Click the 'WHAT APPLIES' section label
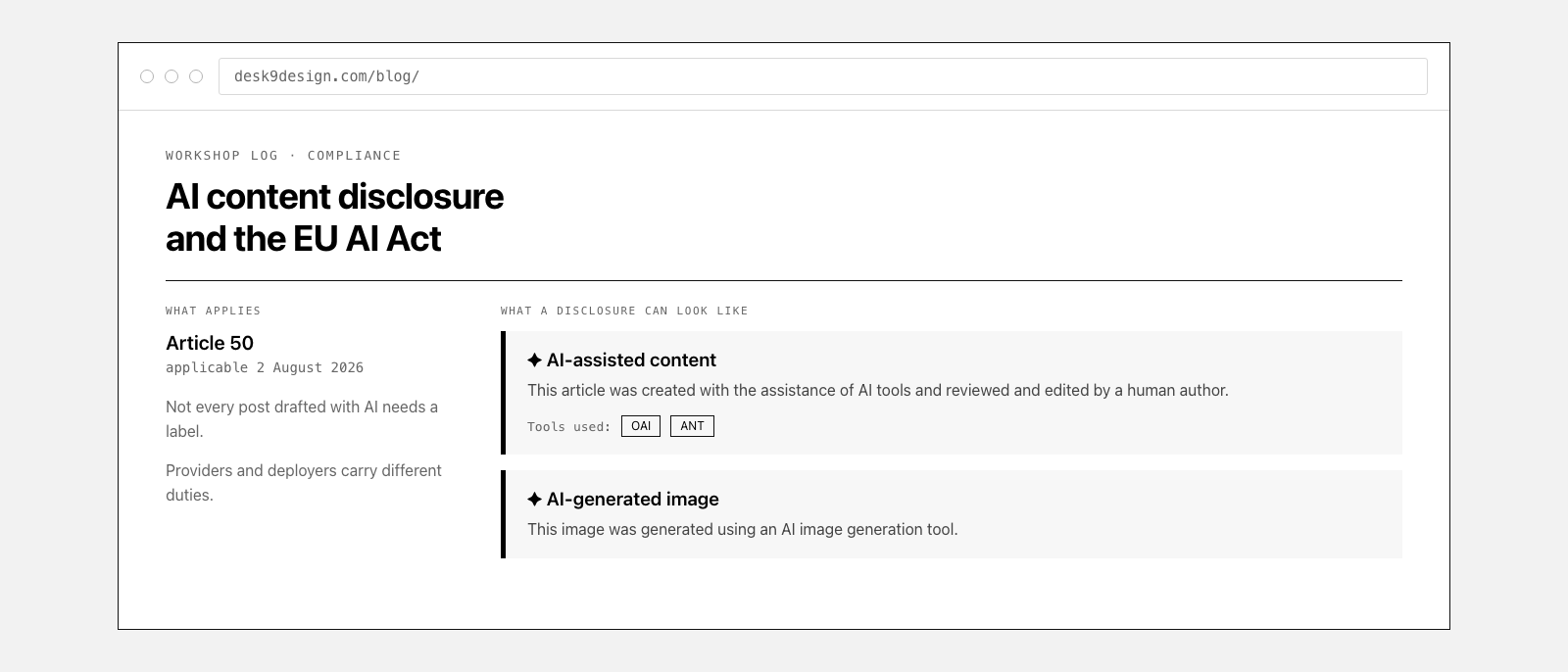Image resolution: width=1568 pixels, height=672 pixels. [213, 311]
